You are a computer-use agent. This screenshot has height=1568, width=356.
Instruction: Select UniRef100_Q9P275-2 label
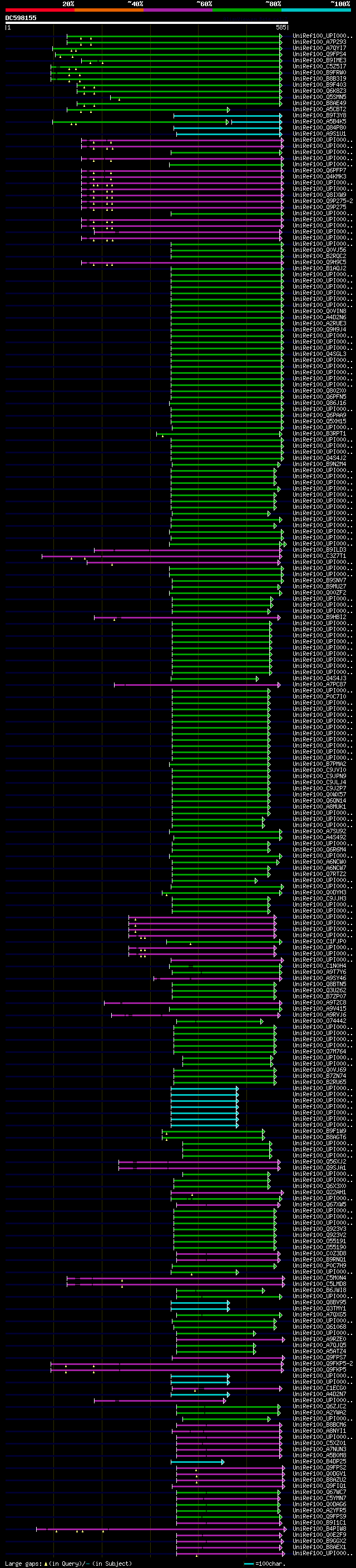pyautogui.click(x=323, y=201)
